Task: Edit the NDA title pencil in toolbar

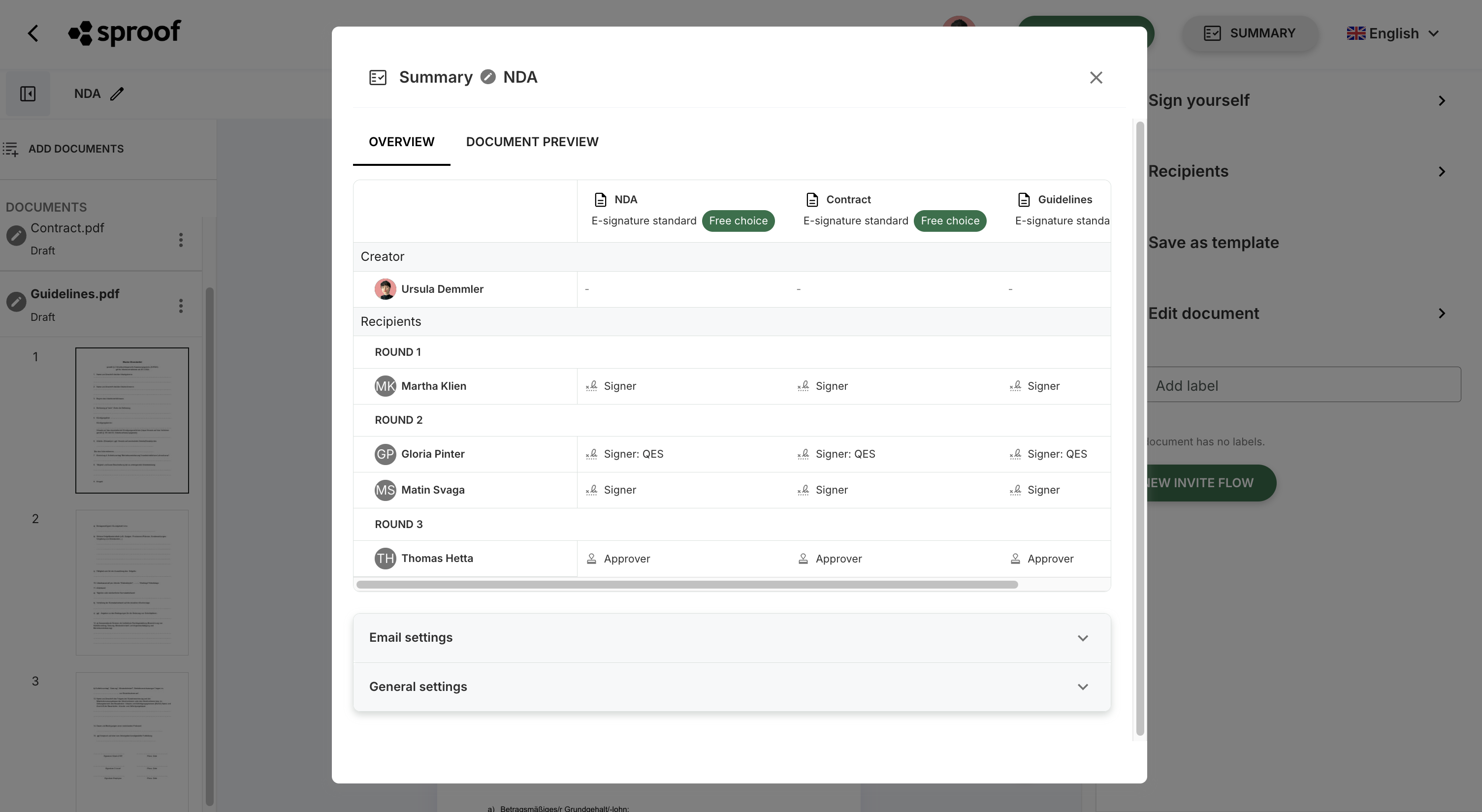Action: click(117, 94)
